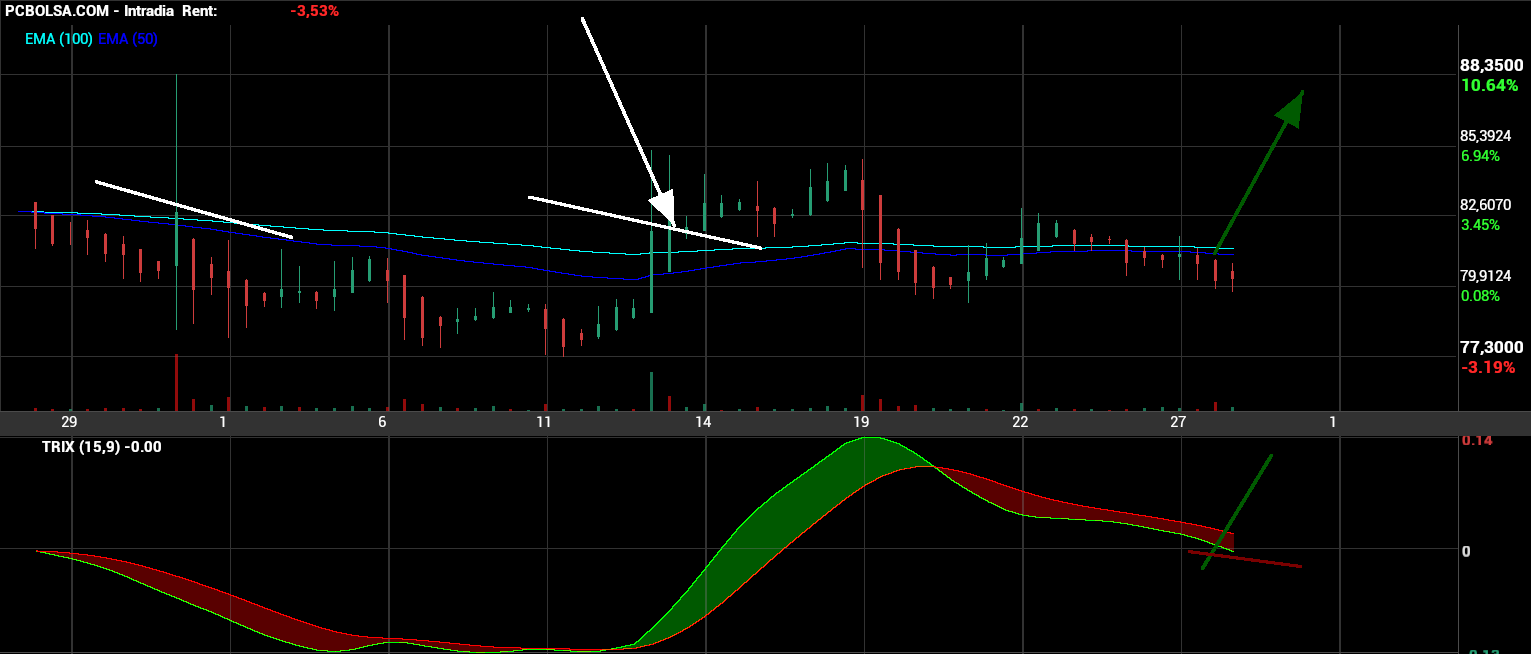Click date label 19 on time axis
The height and width of the screenshot is (654, 1531).
(x=860, y=422)
